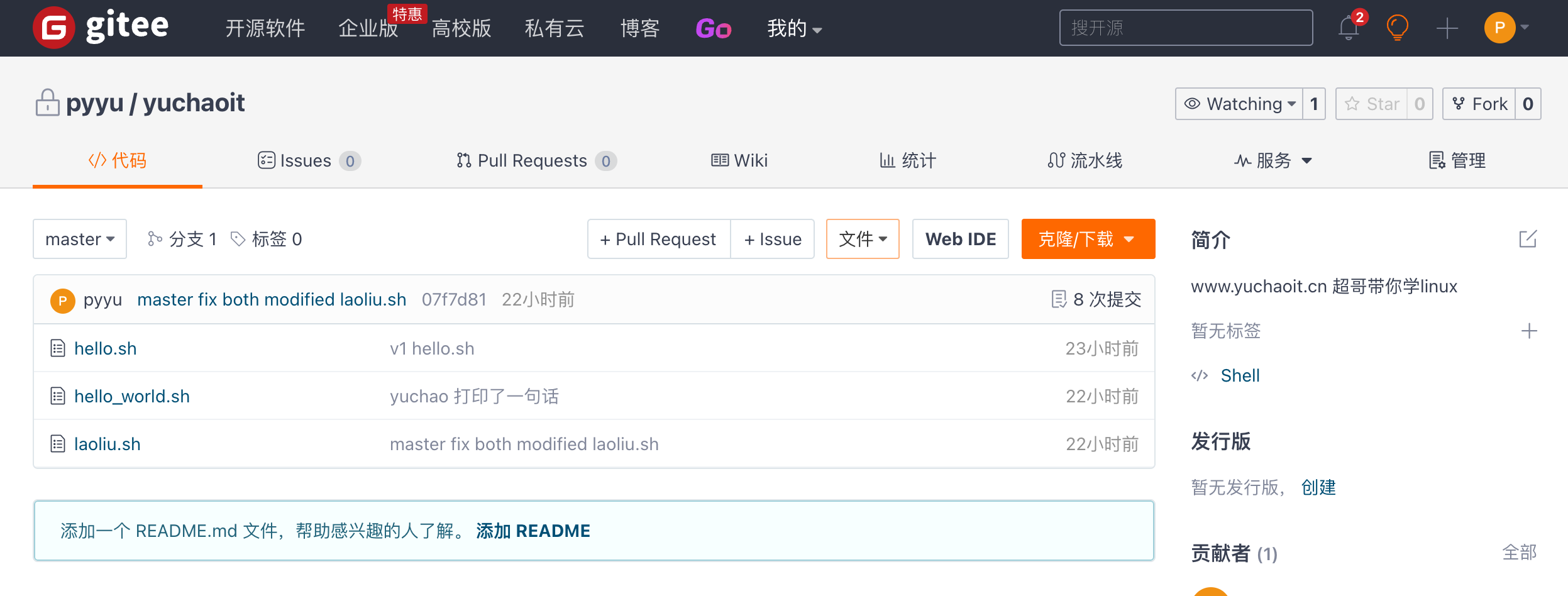
Task: Add a tag with the 暂无标签 plus icon
Action: [x=1529, y=331]
